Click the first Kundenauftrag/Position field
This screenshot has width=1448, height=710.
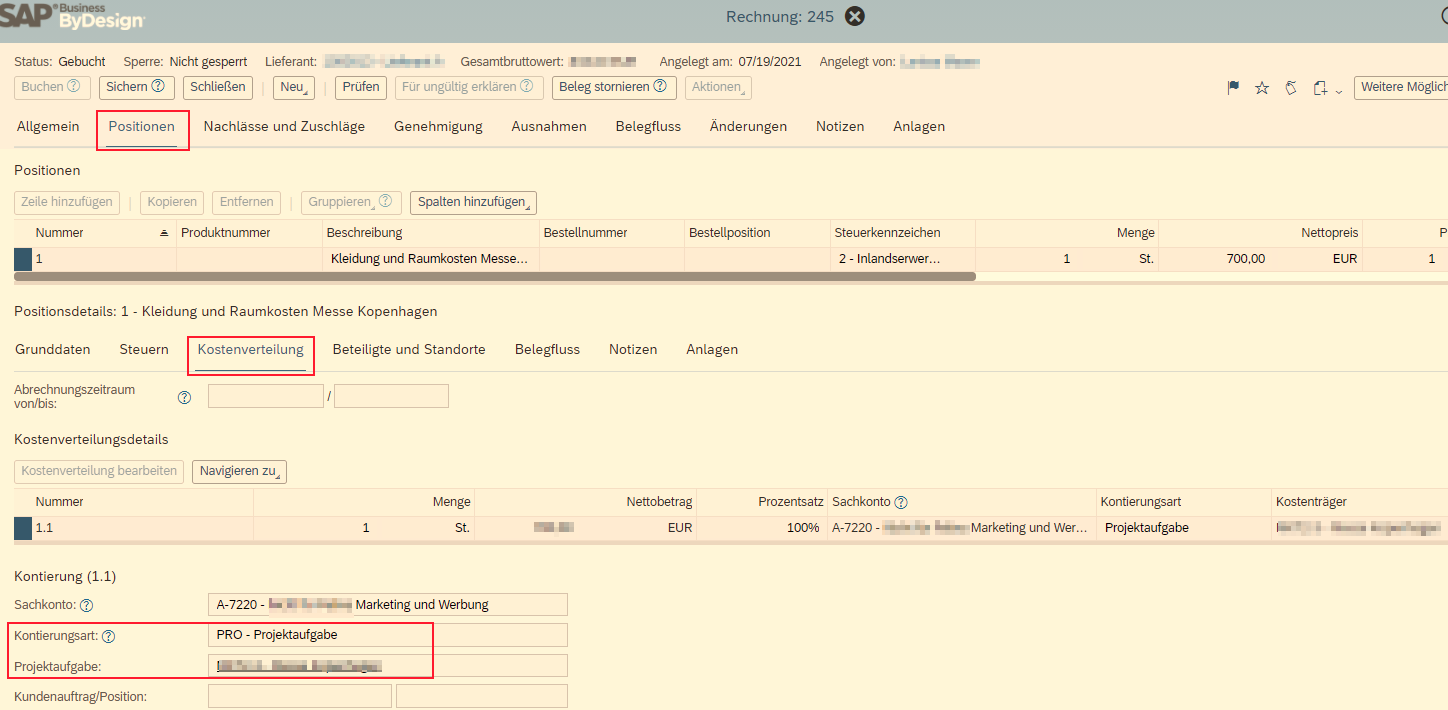click(x=300, y=696)
